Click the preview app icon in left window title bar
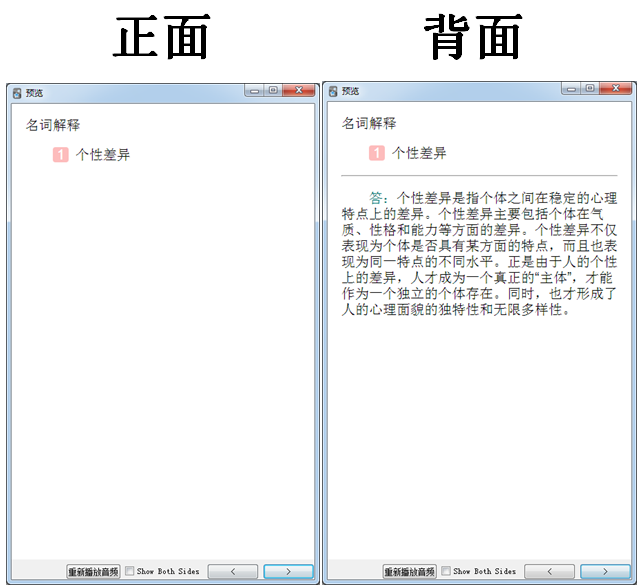The height and width of the screenshot is (586, 643). 17,93
